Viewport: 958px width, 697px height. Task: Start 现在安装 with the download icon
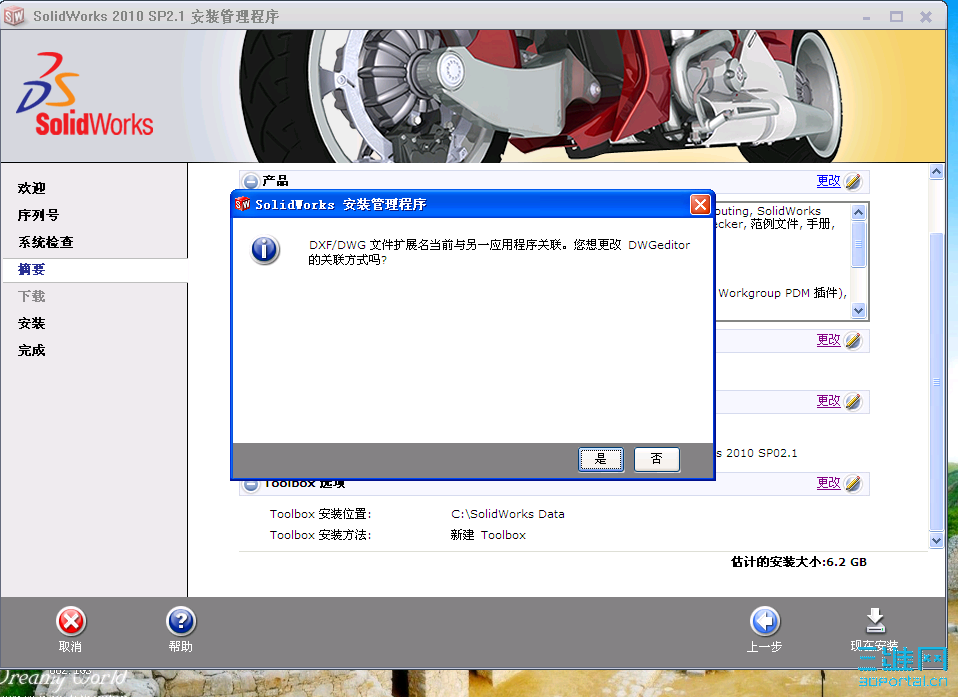(x=875, y=621)
